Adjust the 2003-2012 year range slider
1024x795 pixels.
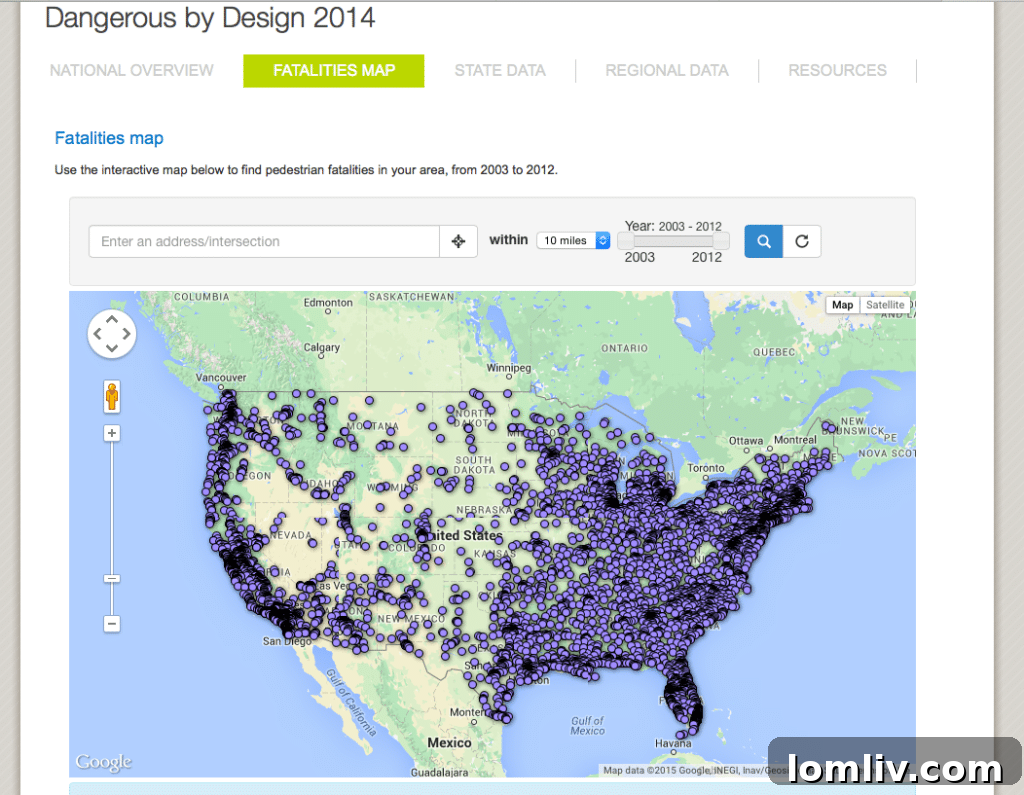pos(673,240)
